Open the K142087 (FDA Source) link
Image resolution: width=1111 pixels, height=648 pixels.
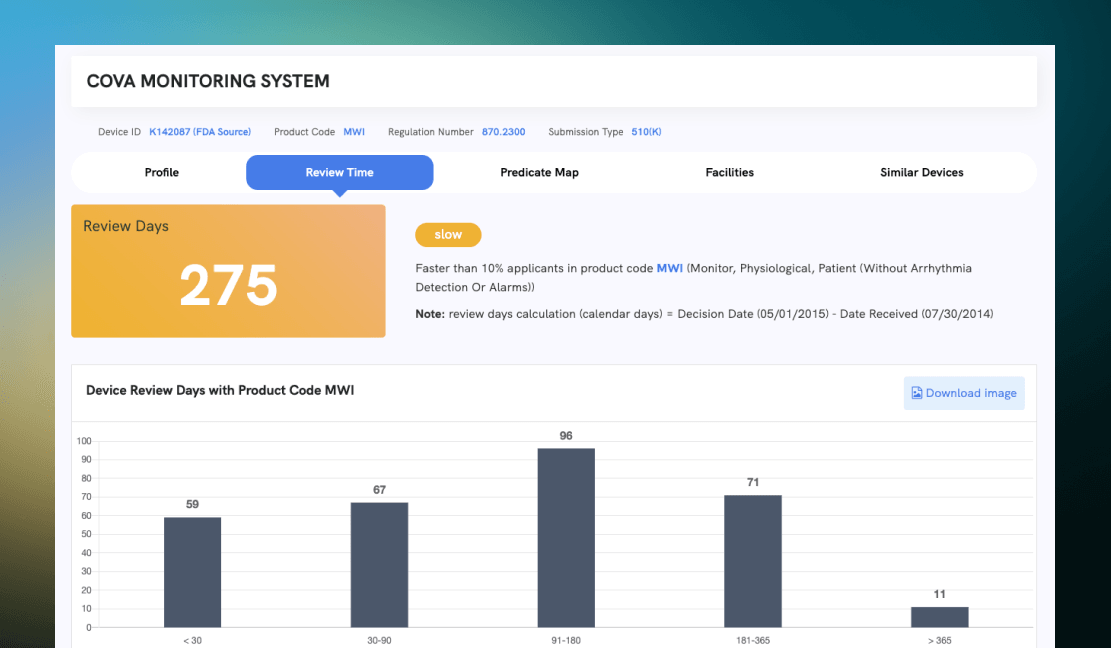click(200, 132)
